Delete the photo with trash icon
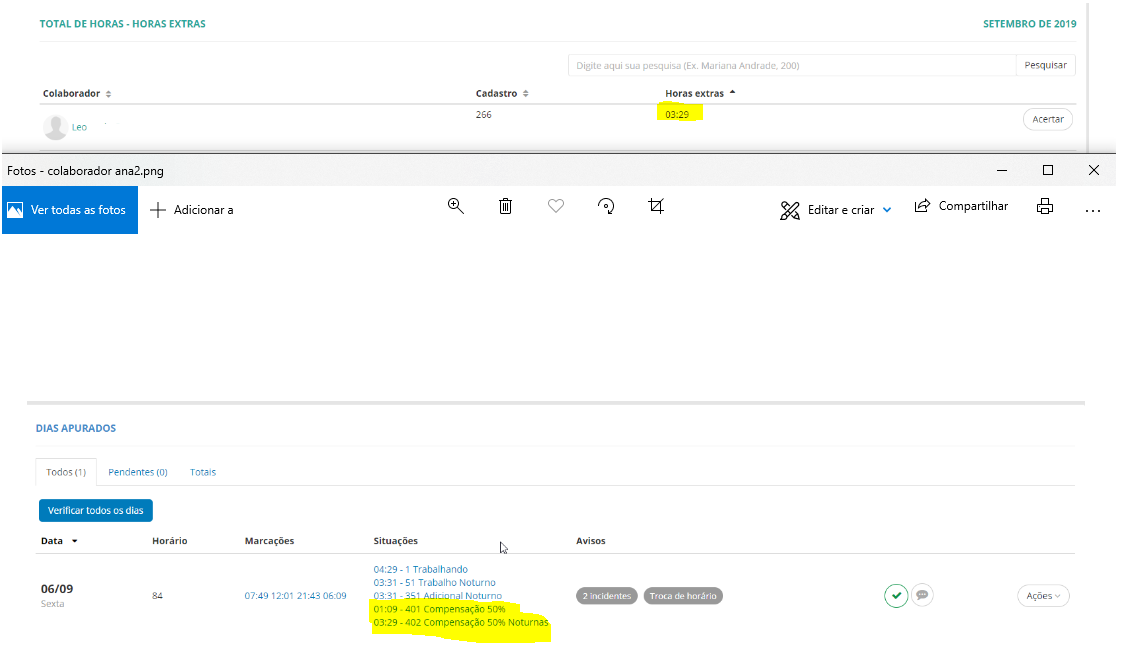 [506, 206]
